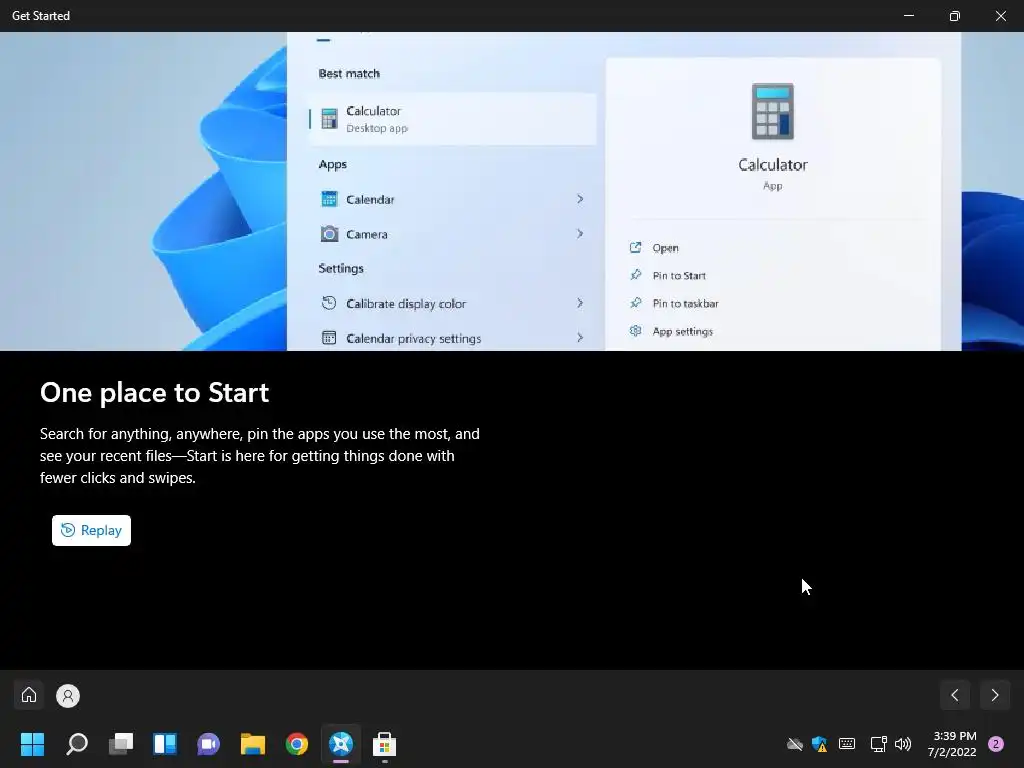Open the Windows Start menu
The height and width of the screenshot is (768, 1024).
coord(33,744)
